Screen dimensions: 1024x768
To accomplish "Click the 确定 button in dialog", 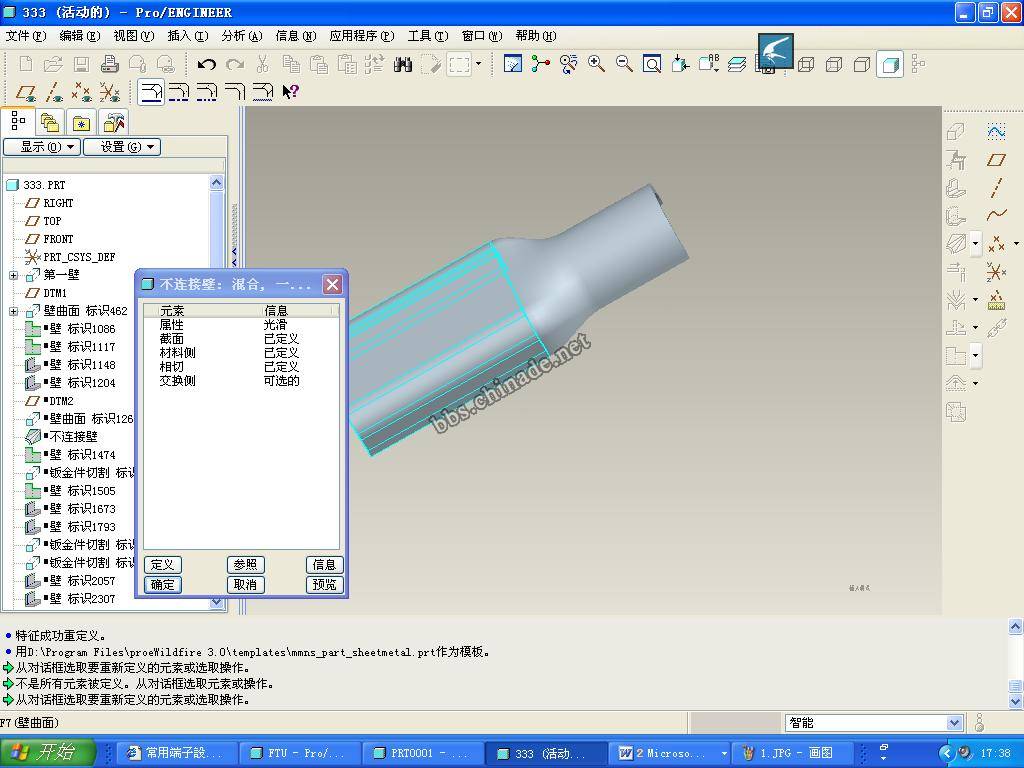I will pyautogui.click(x=162, y=585).
